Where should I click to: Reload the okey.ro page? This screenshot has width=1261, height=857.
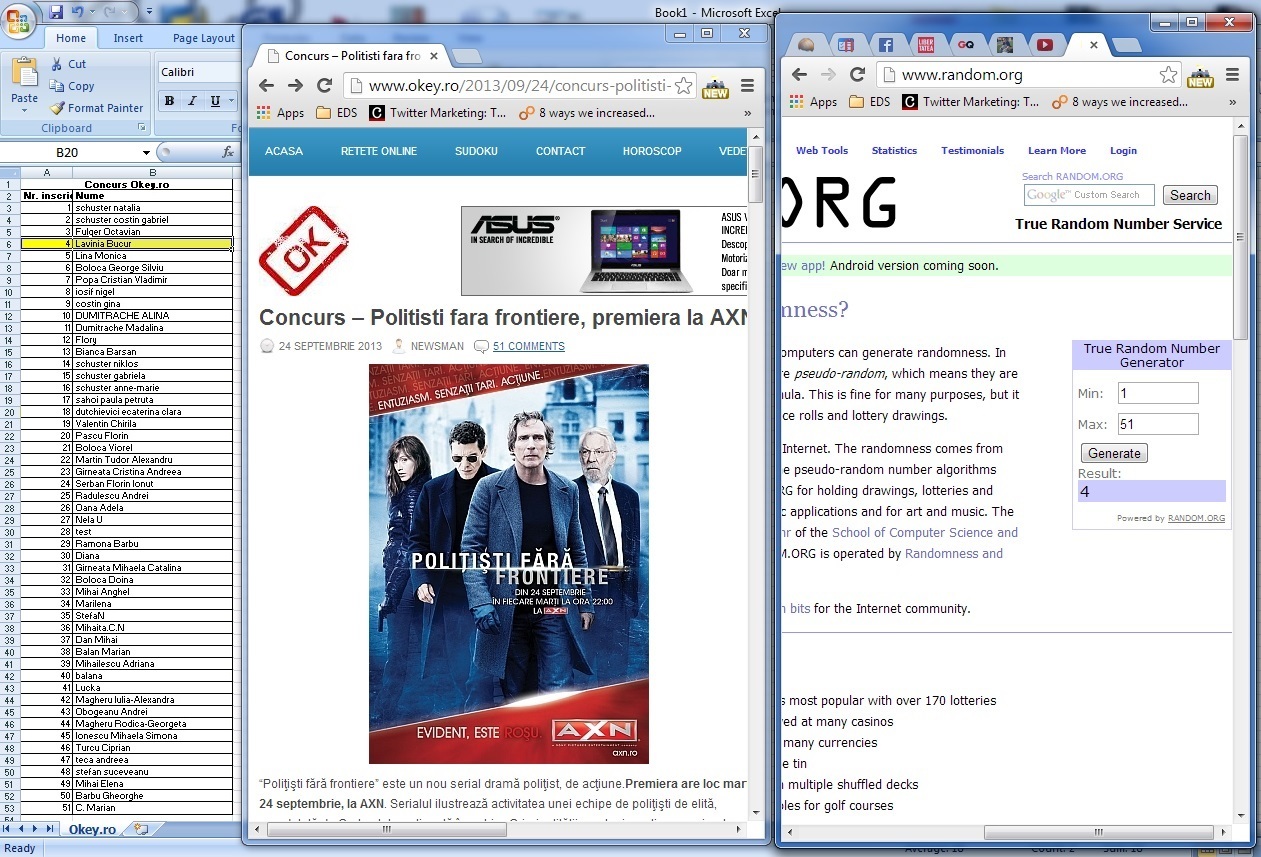tap(324, 85)
